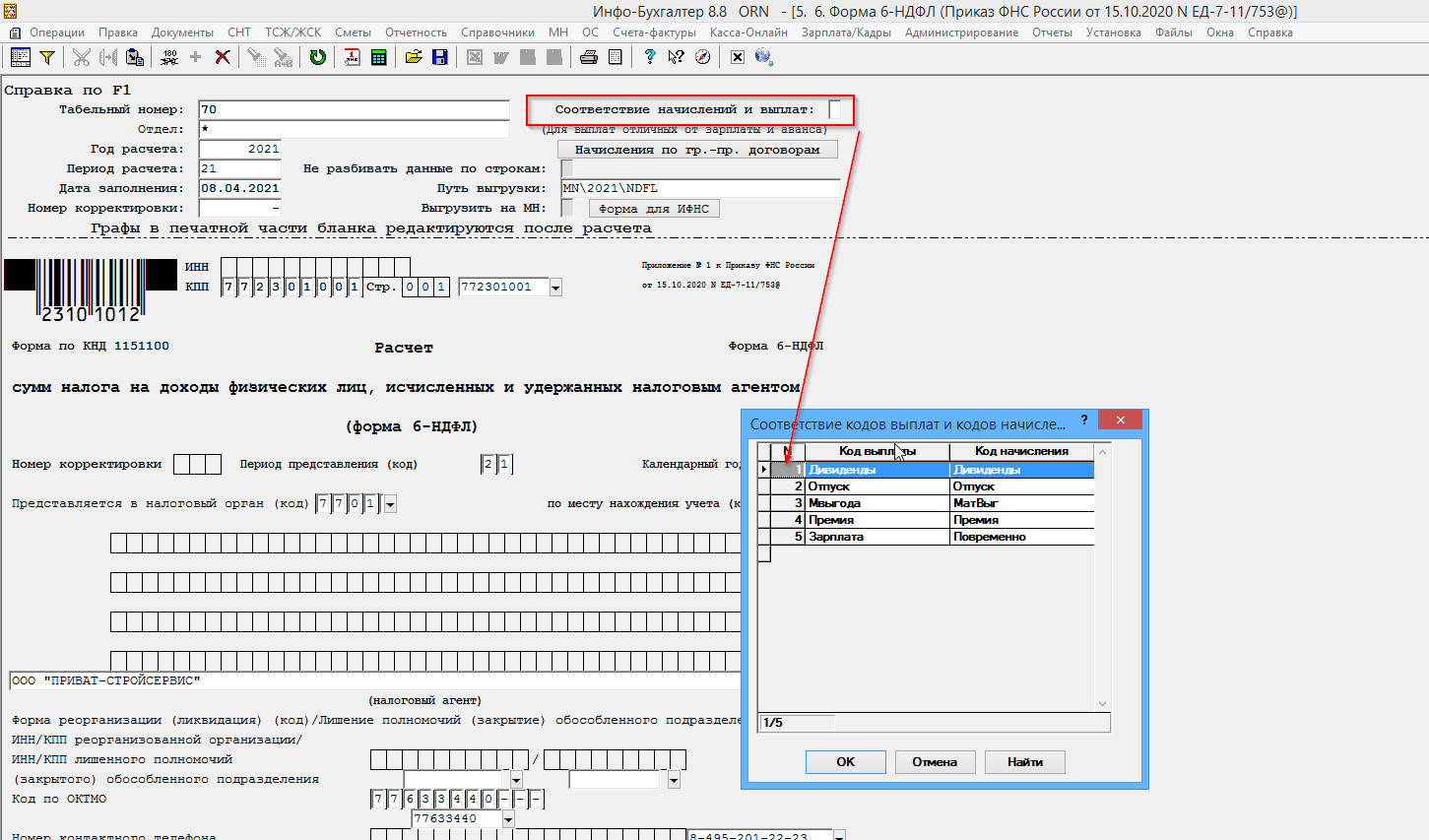Select the 'Зарплата' payment code cell
This screenshot has width=1429, height=840.
tap(877, 537)
